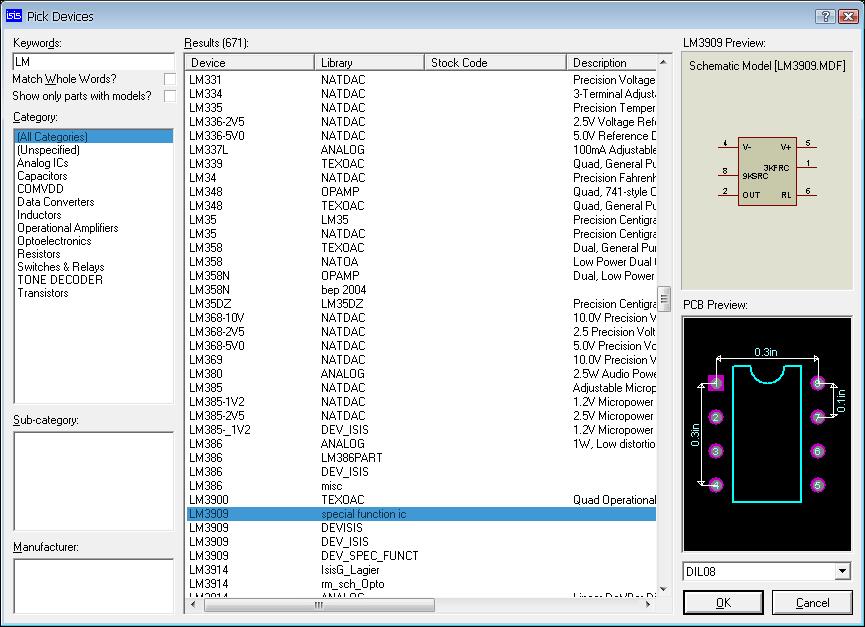
Task: Click the help question mark button
Action: 824,16
